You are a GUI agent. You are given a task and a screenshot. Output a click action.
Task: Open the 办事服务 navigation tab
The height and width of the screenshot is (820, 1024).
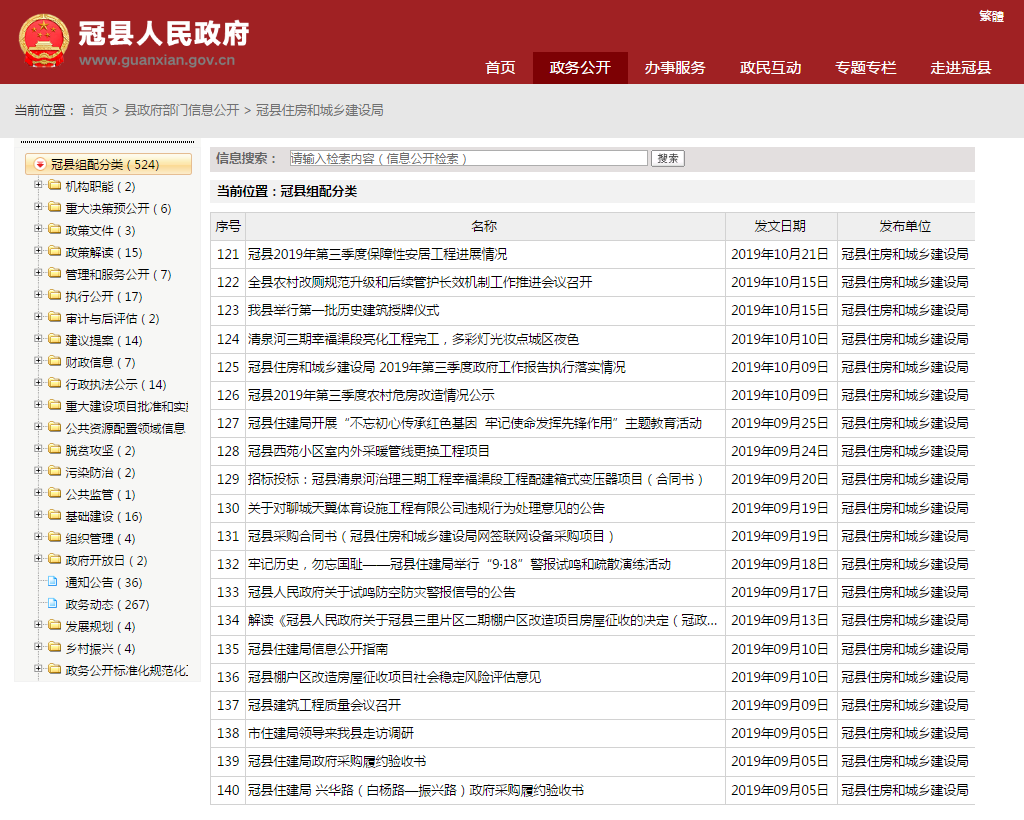coord(675,68)
